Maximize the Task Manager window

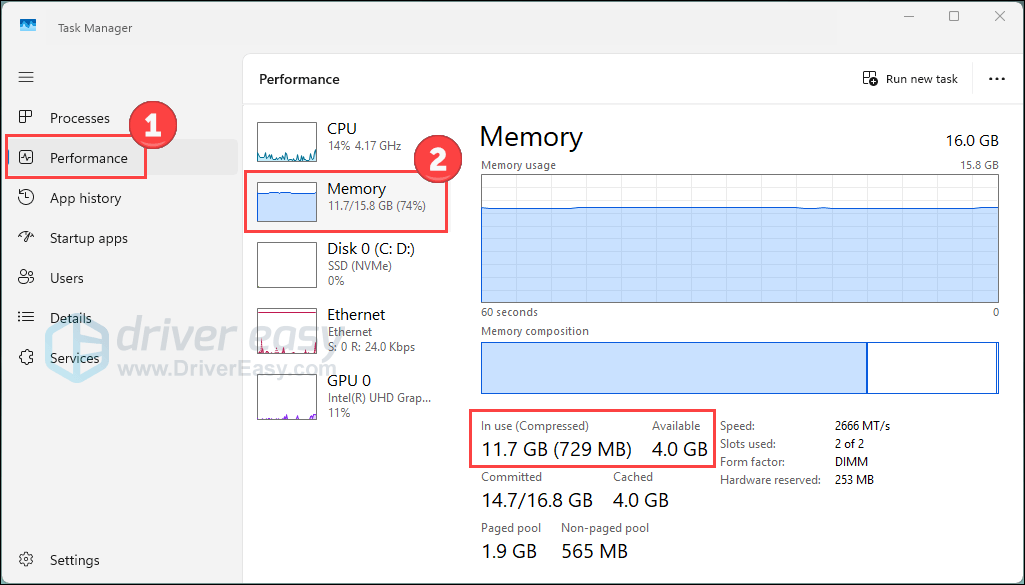[x=954, y=17]
